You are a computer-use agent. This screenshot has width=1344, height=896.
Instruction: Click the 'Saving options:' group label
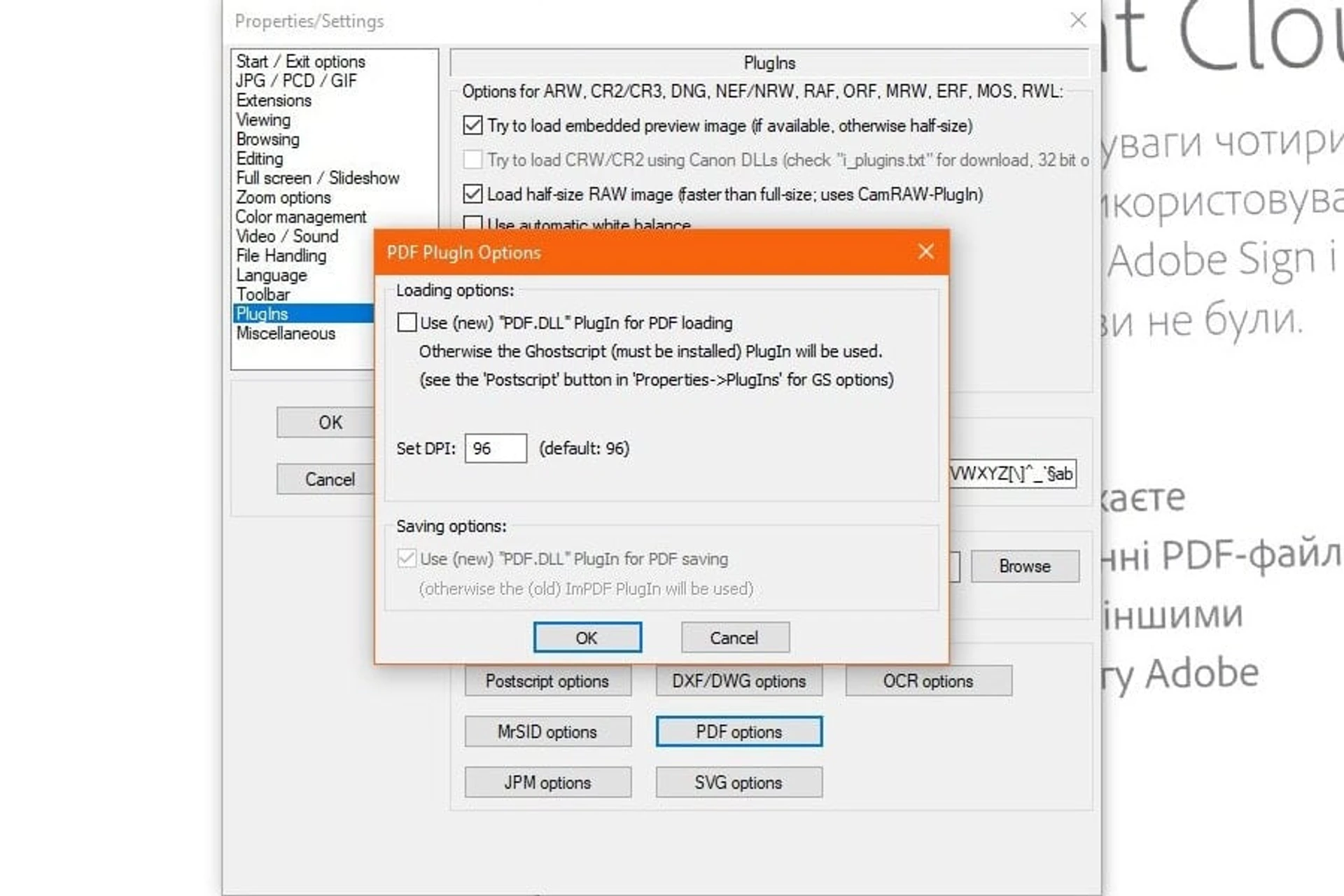pyautogui.click(x=451, y=526)
